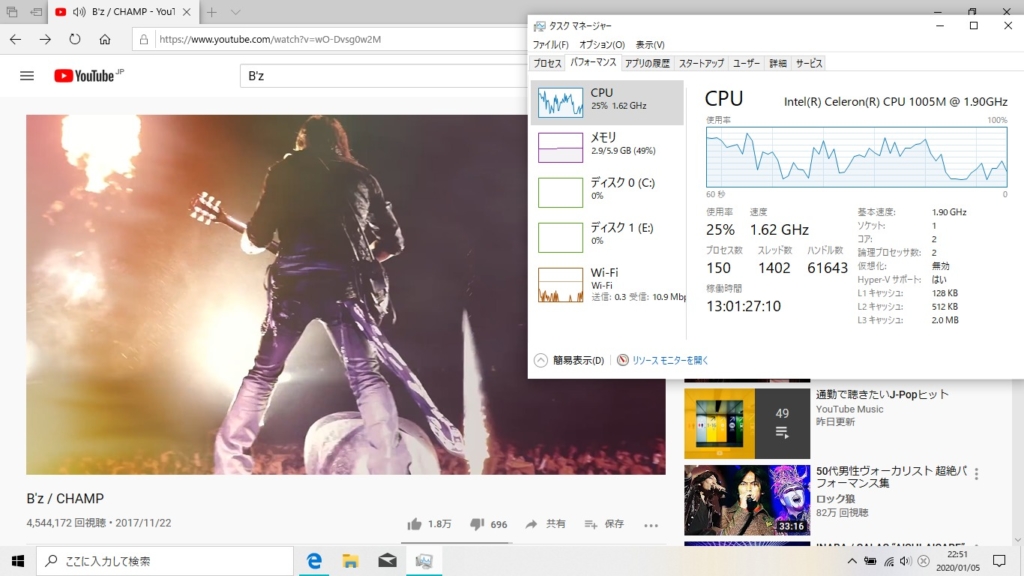Go to the browser home page
Viewport: 1024px width, 576px height.
pyautogui.click(x=105, y=40)
